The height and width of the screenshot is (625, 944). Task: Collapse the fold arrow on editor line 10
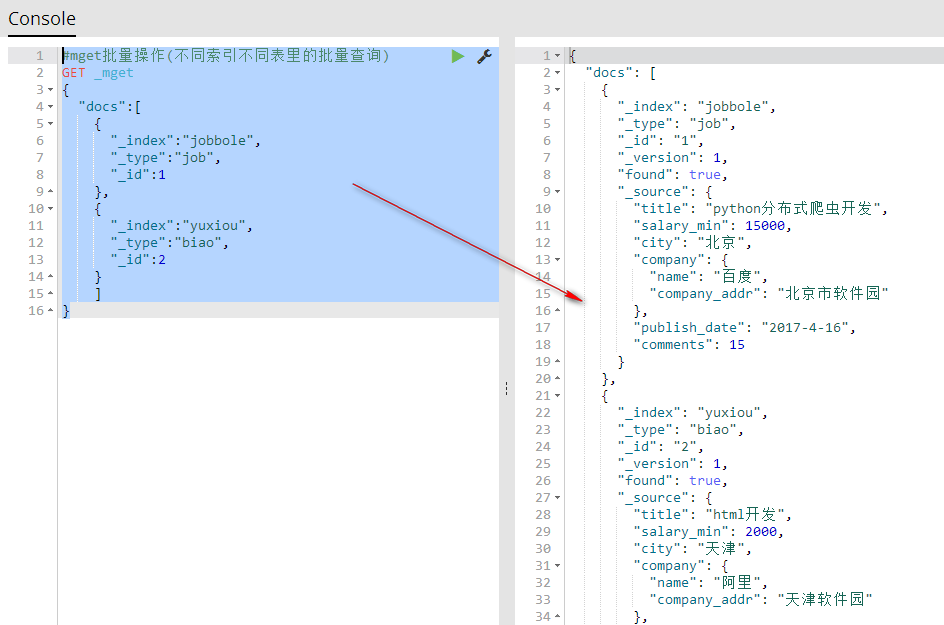(x=51, y=208)
